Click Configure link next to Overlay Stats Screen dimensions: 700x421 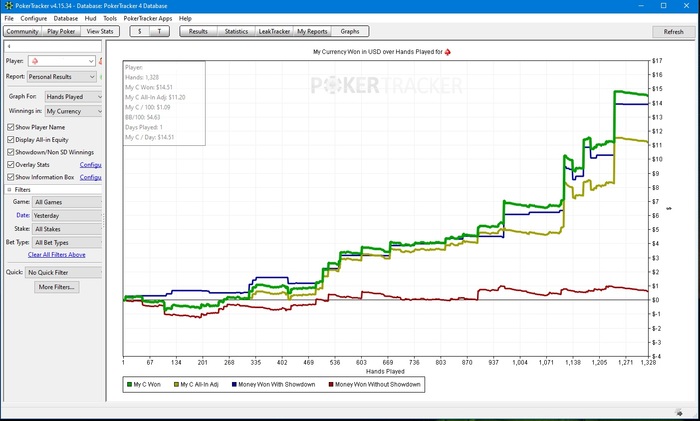point(91,165)
